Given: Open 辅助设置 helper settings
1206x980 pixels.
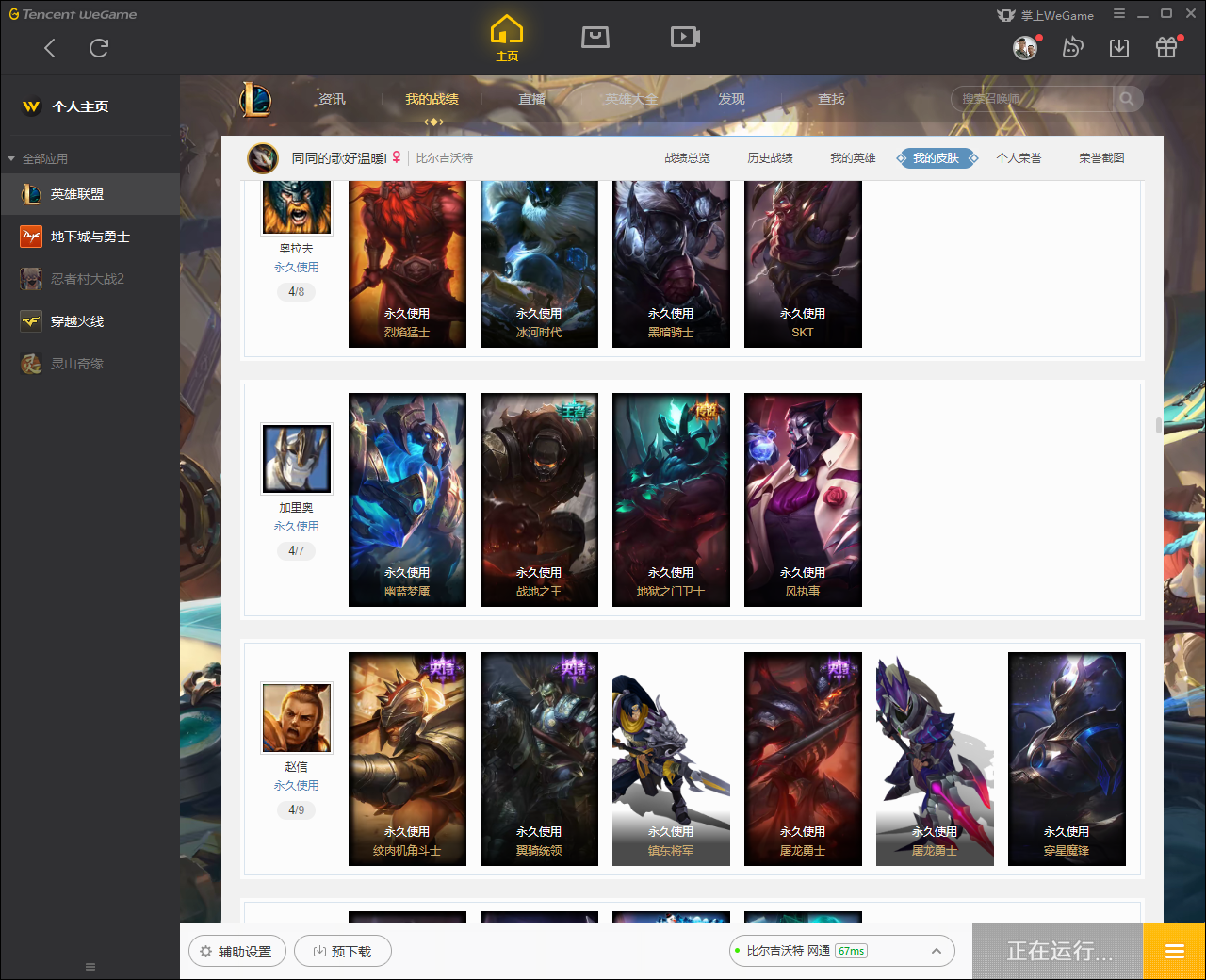Looking at the screenshot, I should point(236,951).
